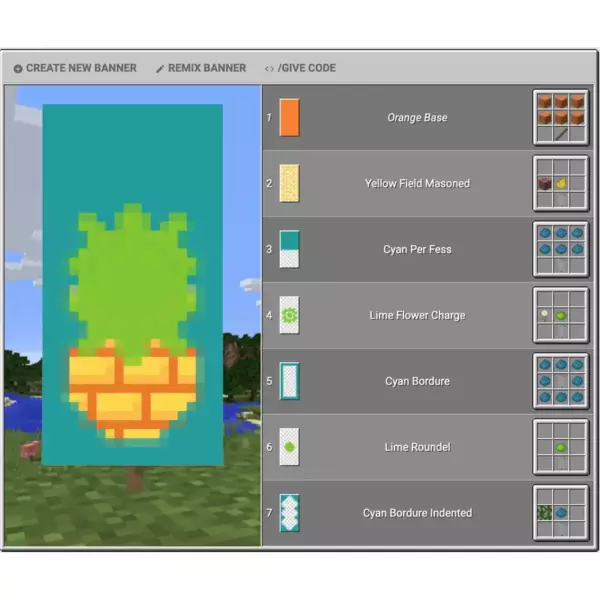Screen dimensions: 600x600
Task: Click the 'Cyan Bordure' layer name
Action: pos(417,381)
